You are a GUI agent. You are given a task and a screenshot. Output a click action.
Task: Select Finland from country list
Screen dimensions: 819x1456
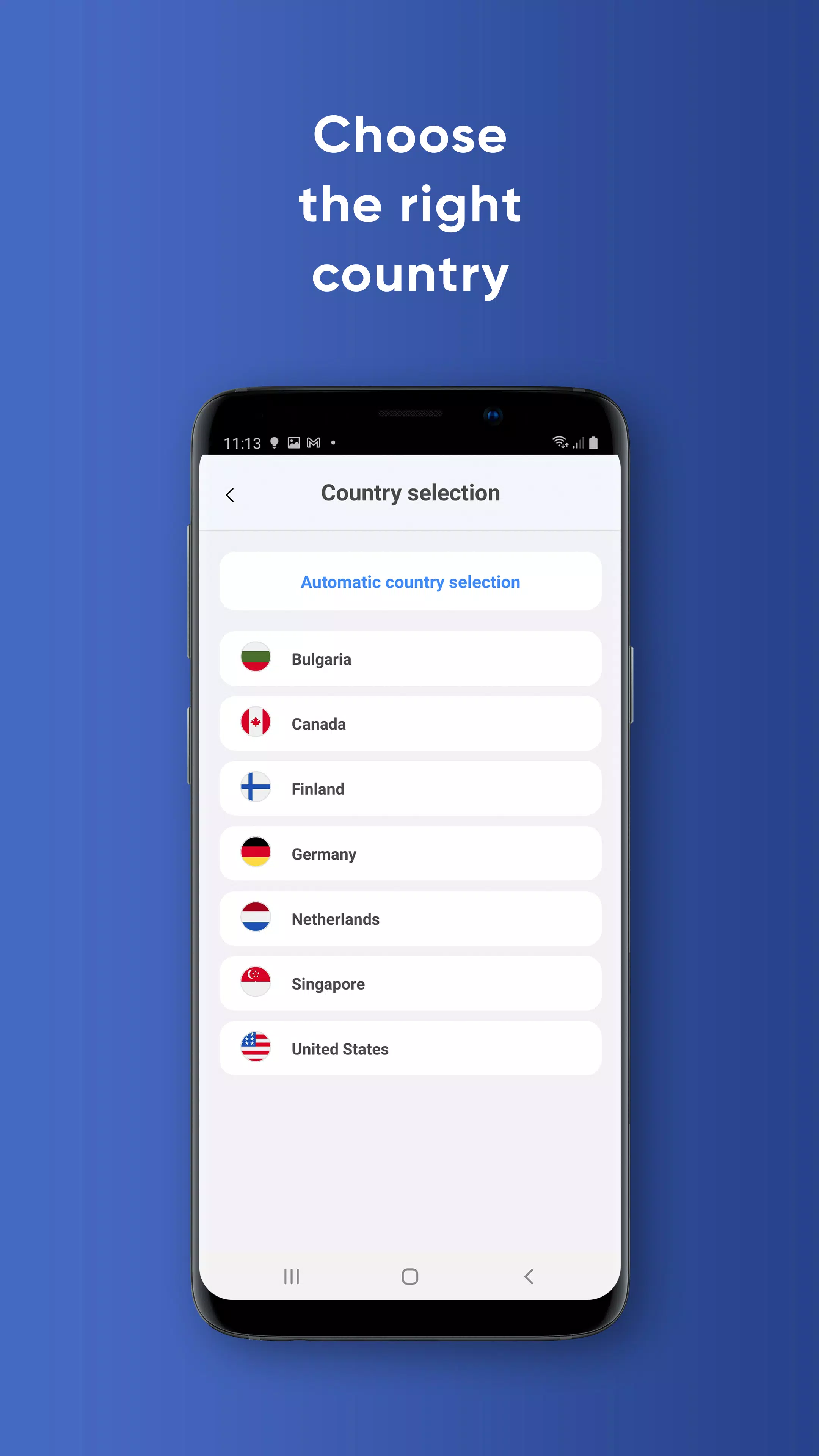coord(410,789)
